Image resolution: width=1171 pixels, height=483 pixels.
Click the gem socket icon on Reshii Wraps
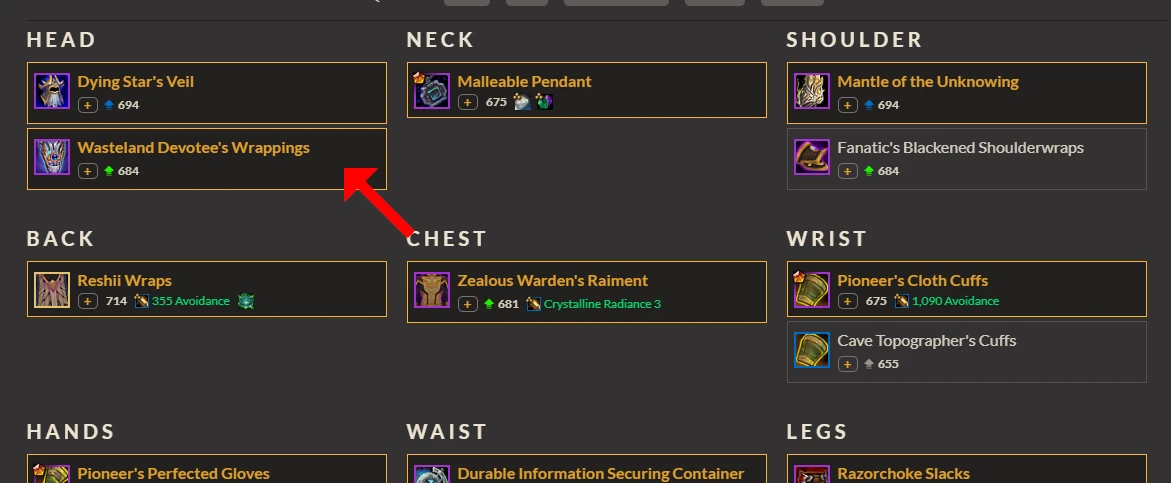(246, 302)
